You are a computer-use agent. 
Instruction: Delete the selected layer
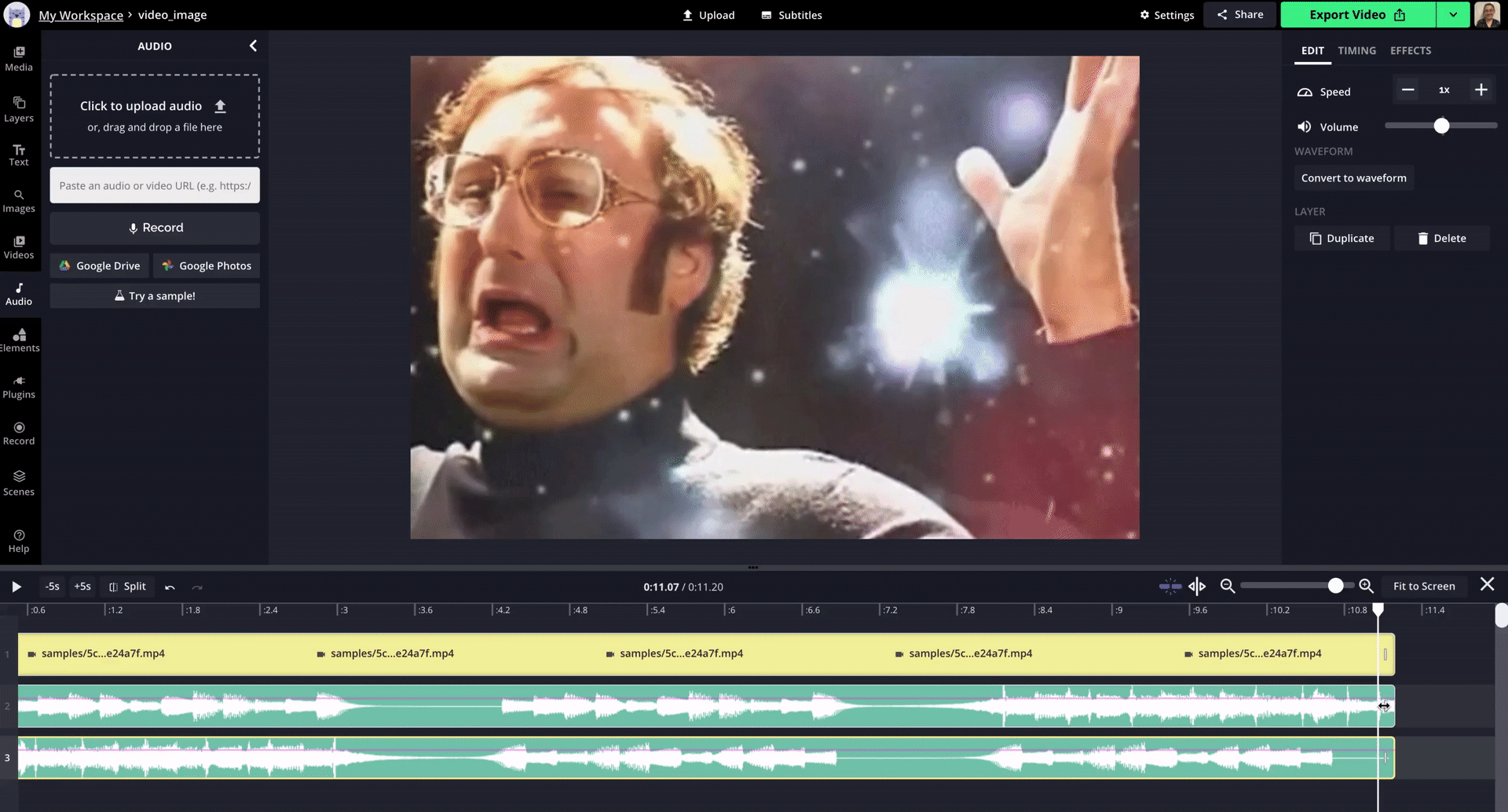click(x=1442, y=239)
